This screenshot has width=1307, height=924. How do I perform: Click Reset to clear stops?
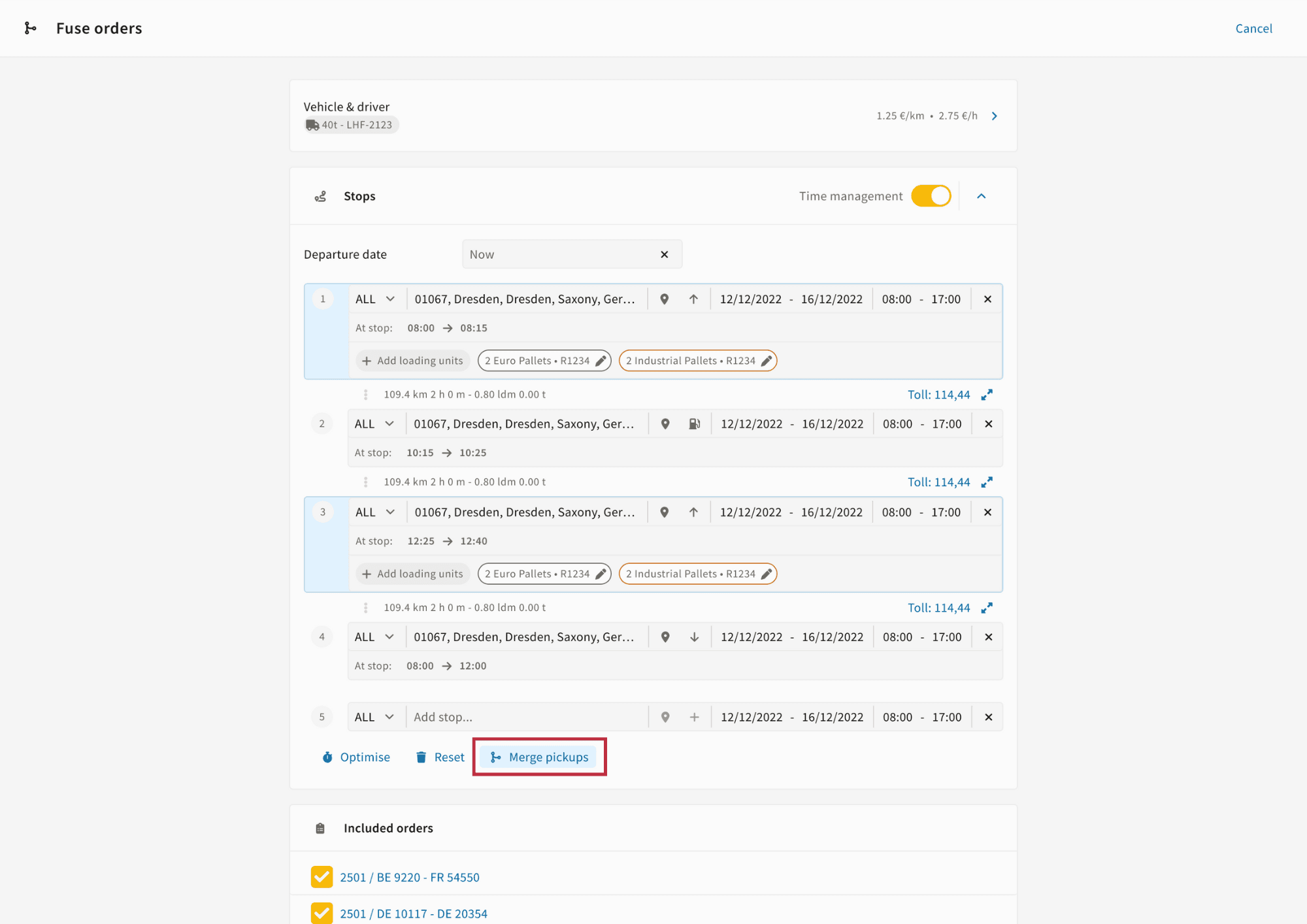pos(440,757)
